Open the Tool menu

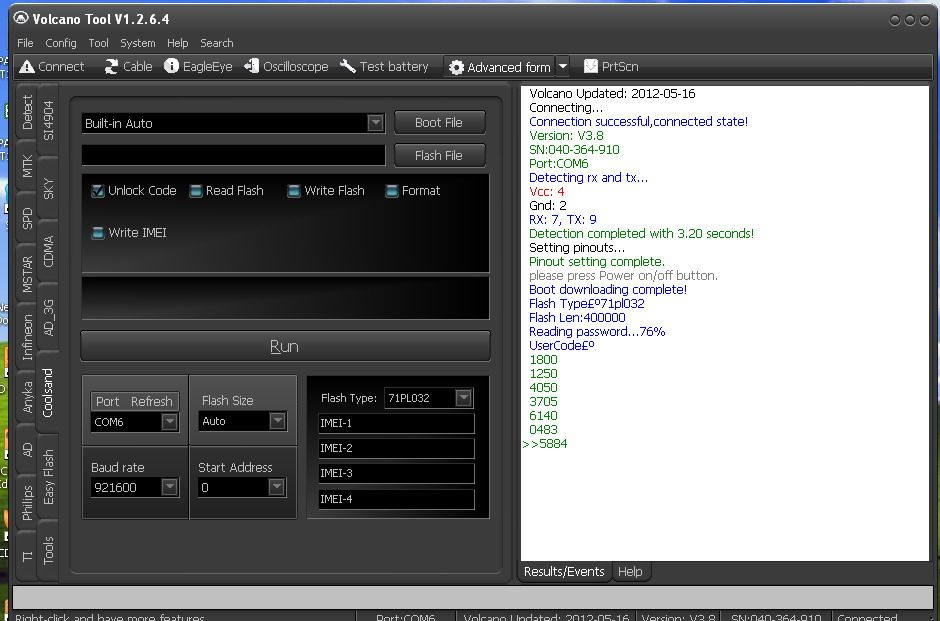pyautogui.click(x=98, y=43)
